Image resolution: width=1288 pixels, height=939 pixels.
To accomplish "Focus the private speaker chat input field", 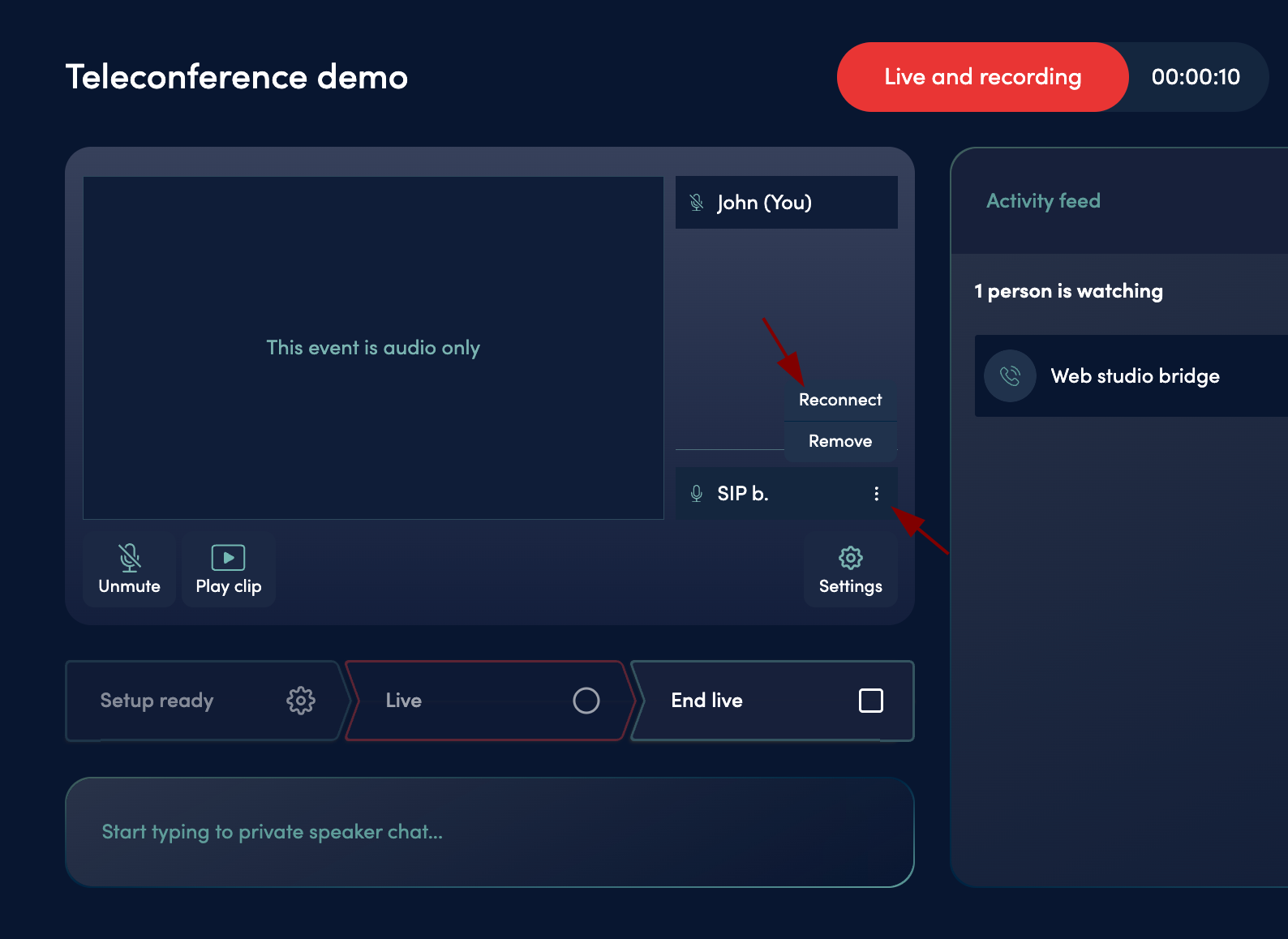I will pos(489,832).
